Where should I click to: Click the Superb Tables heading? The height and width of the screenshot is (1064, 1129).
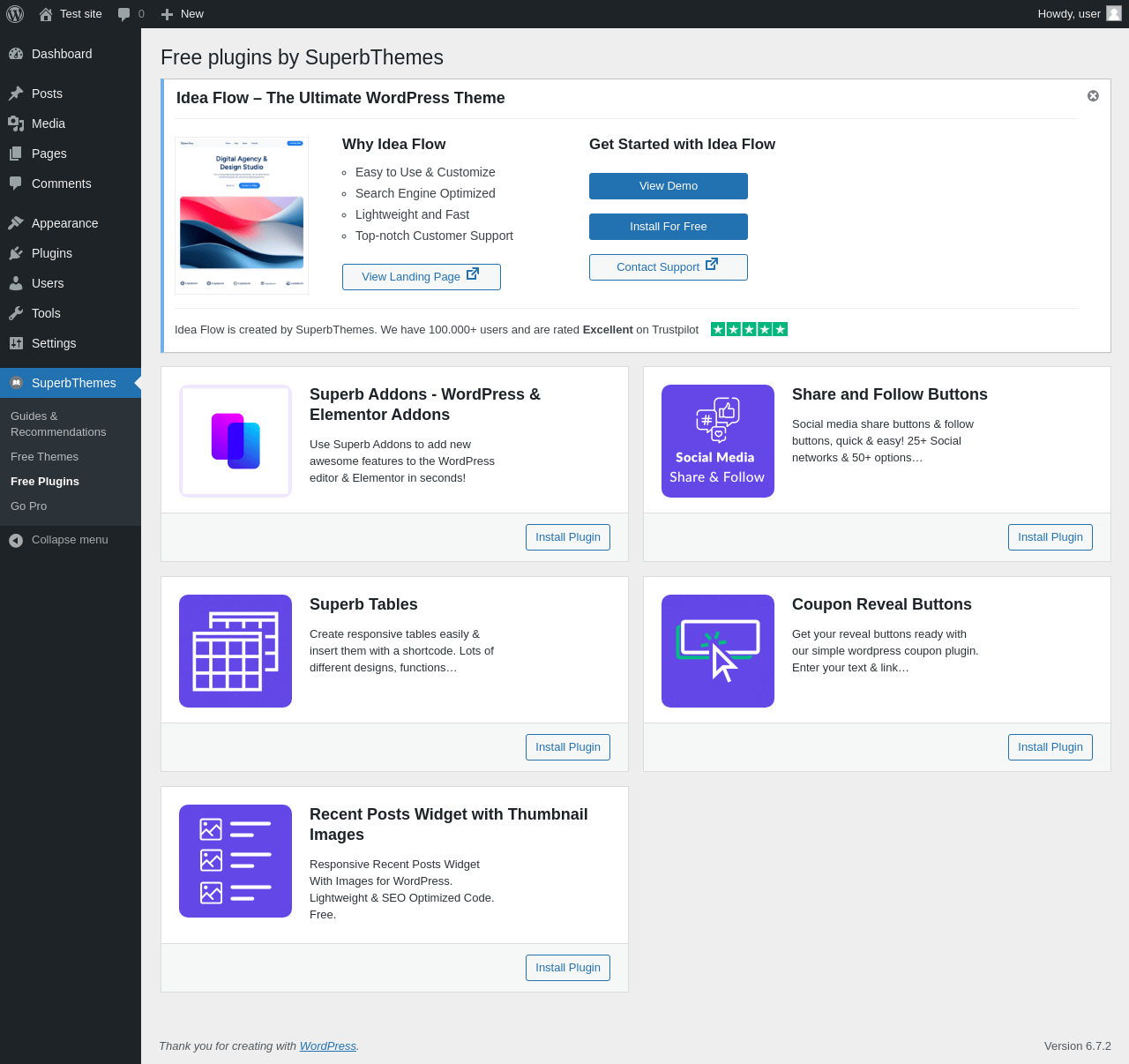coord(363,604)
